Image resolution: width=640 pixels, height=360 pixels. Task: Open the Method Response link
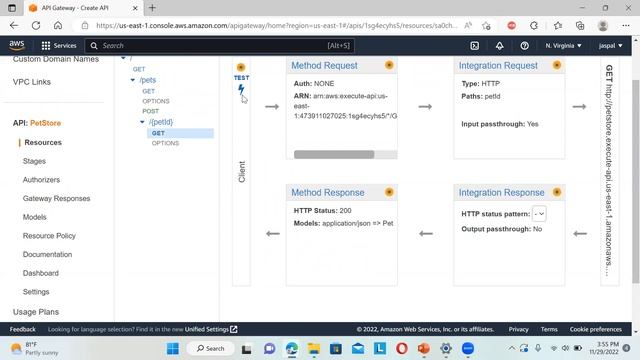tap(328, 193)
